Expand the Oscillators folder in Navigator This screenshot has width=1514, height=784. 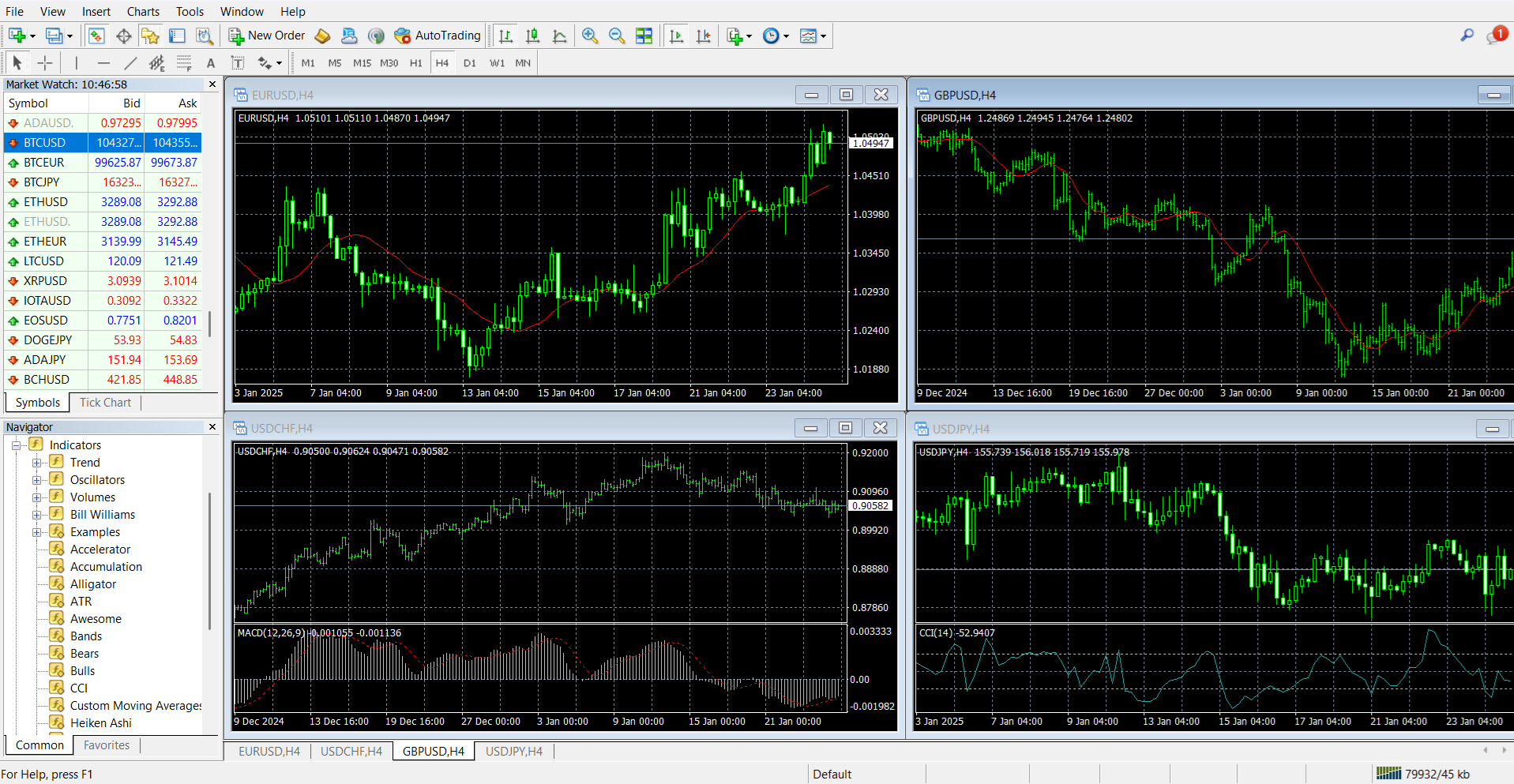point(36,480)
